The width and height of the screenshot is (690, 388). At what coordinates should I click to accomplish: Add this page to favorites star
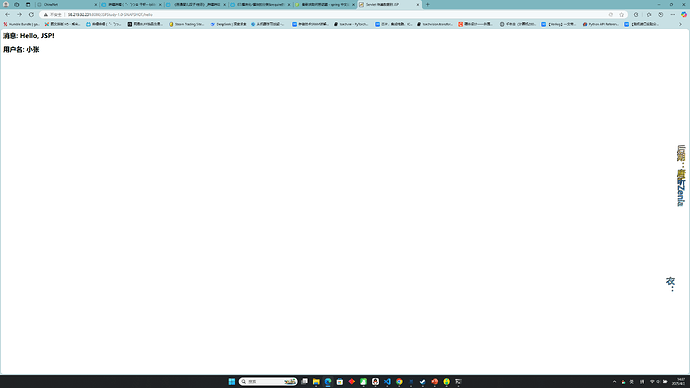[621, 15]
